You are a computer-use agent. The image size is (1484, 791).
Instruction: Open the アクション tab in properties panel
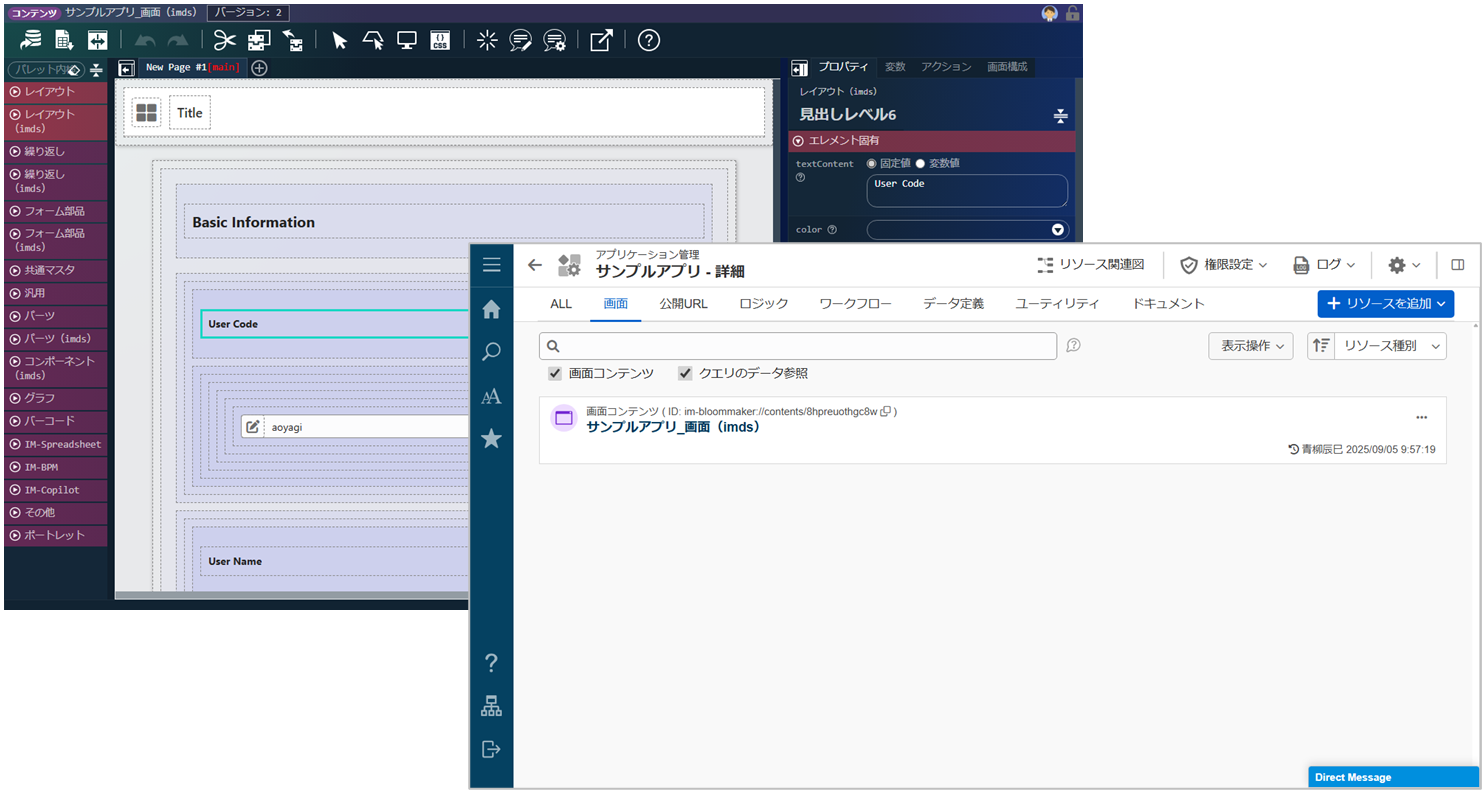pyautogui.click(x=946, y=67)
